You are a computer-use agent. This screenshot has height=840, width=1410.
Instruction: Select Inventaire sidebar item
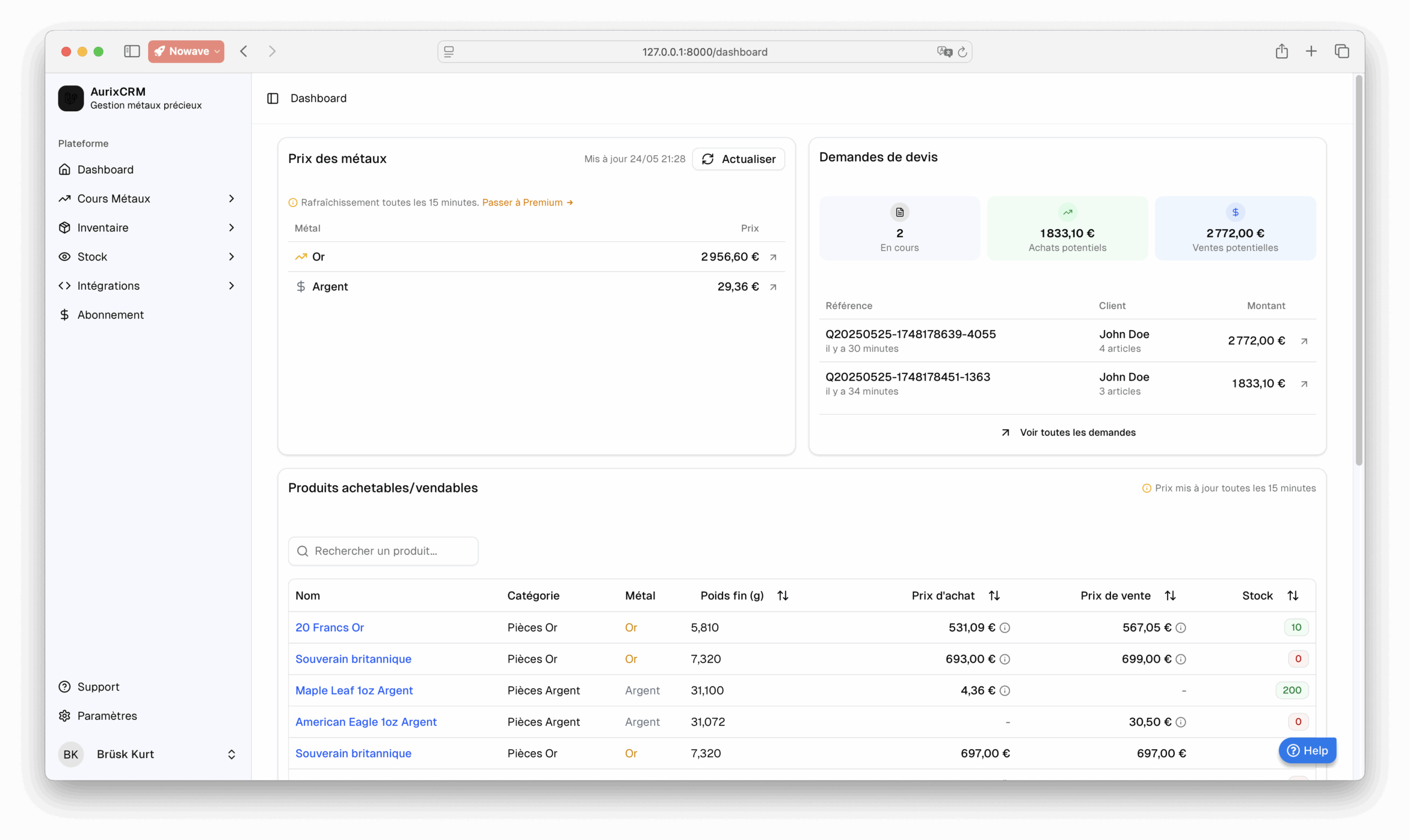click(148, 227)
